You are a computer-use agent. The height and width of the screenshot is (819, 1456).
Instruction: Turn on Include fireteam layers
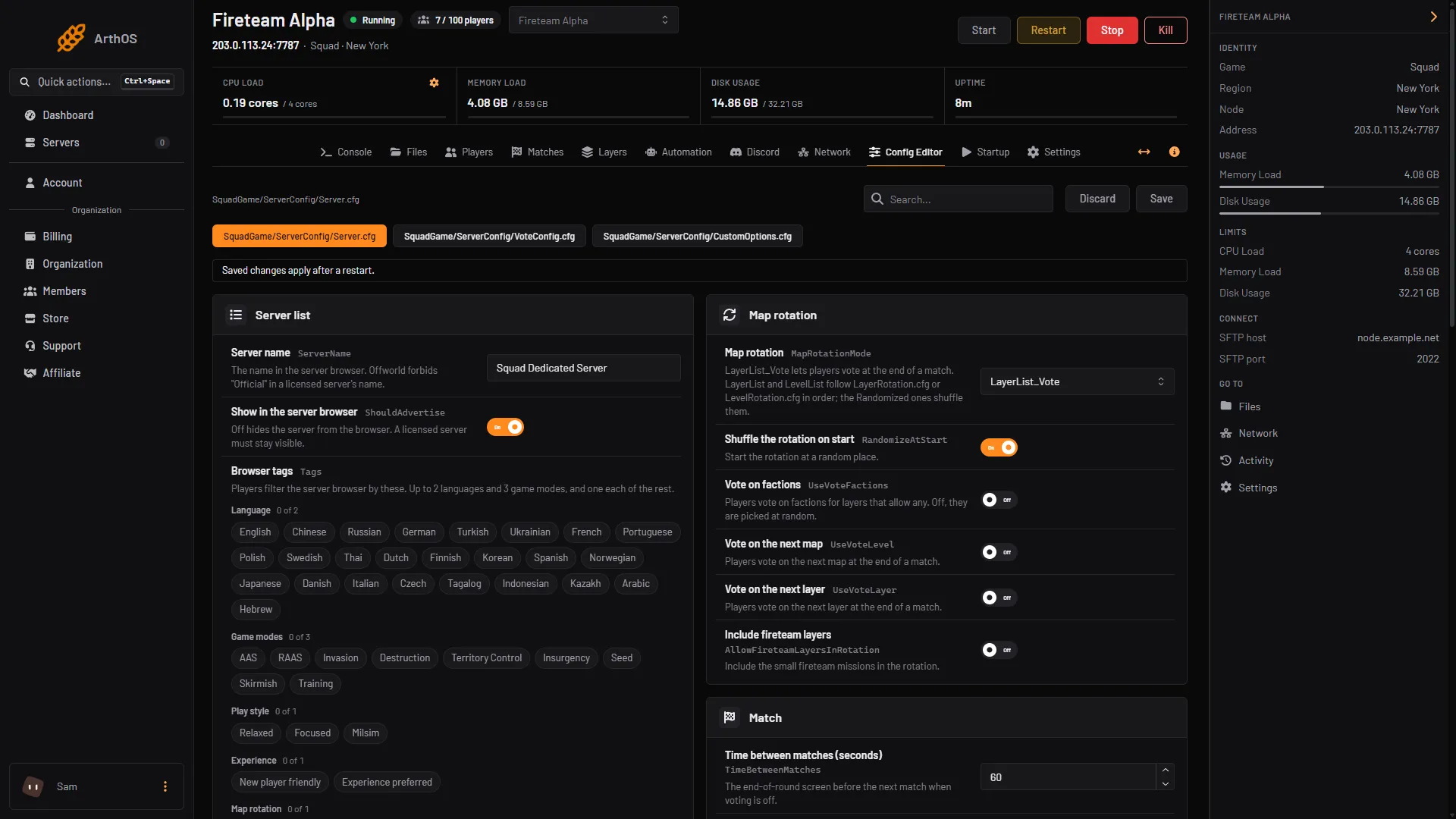999,650
